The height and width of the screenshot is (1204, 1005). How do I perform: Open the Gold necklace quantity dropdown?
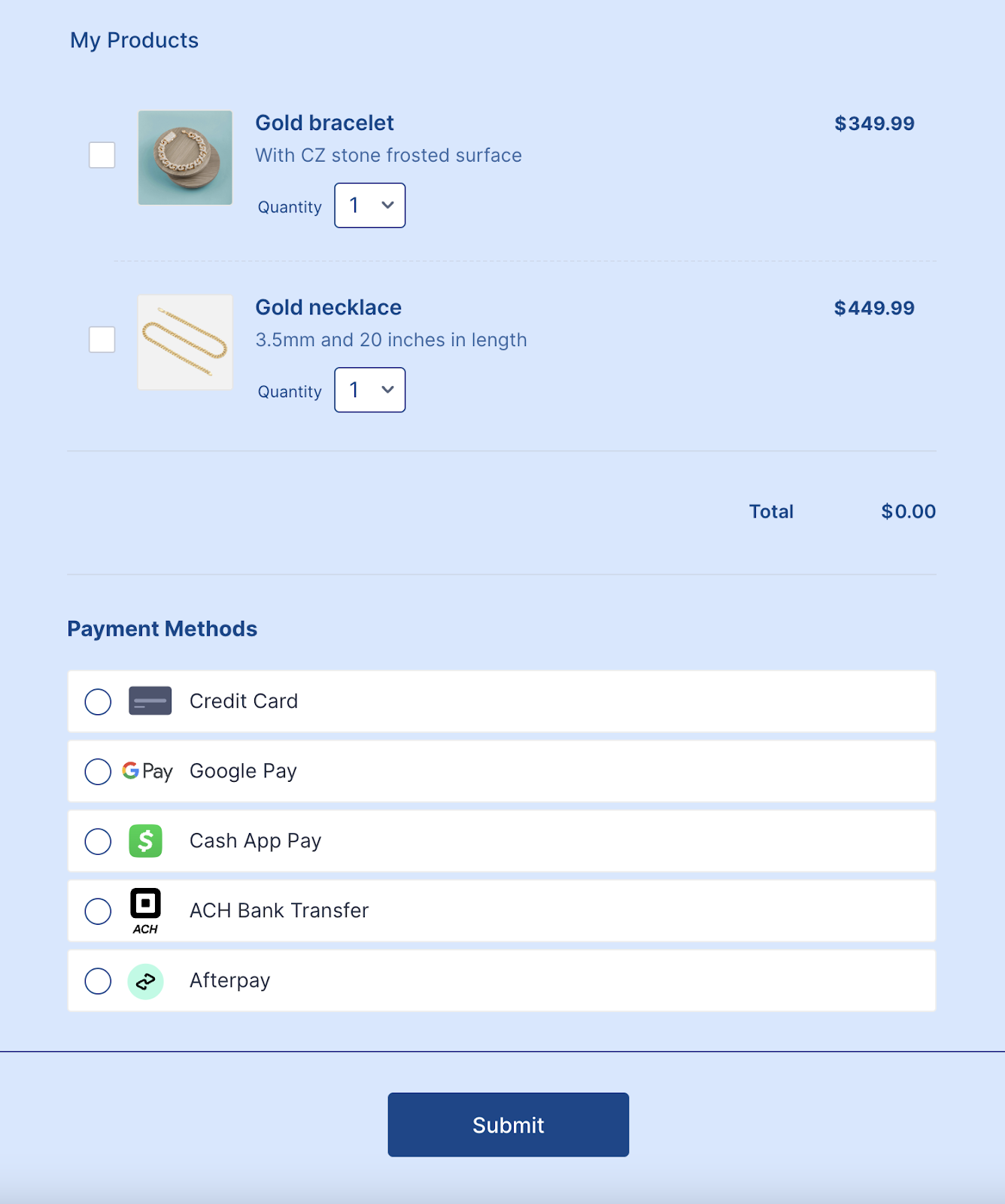click(x=369, y=390)
